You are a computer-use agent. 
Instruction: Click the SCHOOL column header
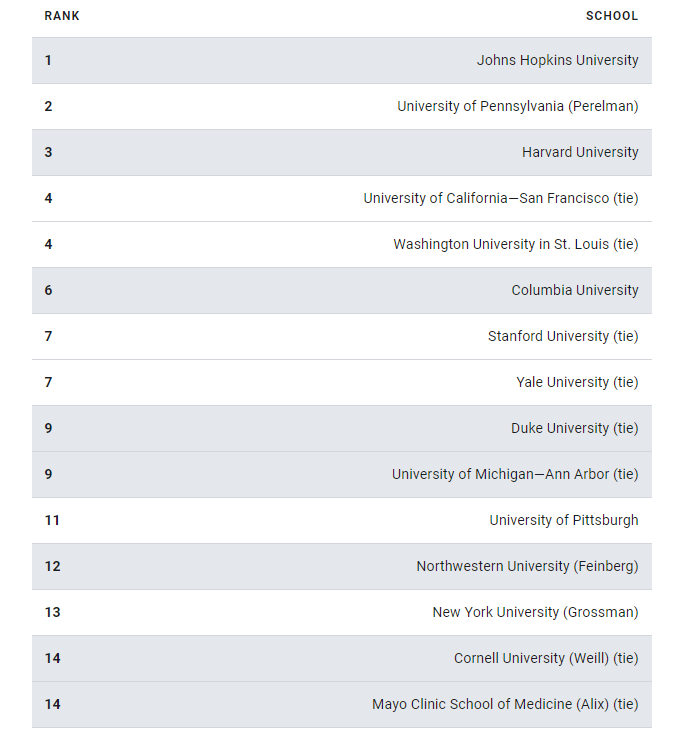click(x=611, y=16)
